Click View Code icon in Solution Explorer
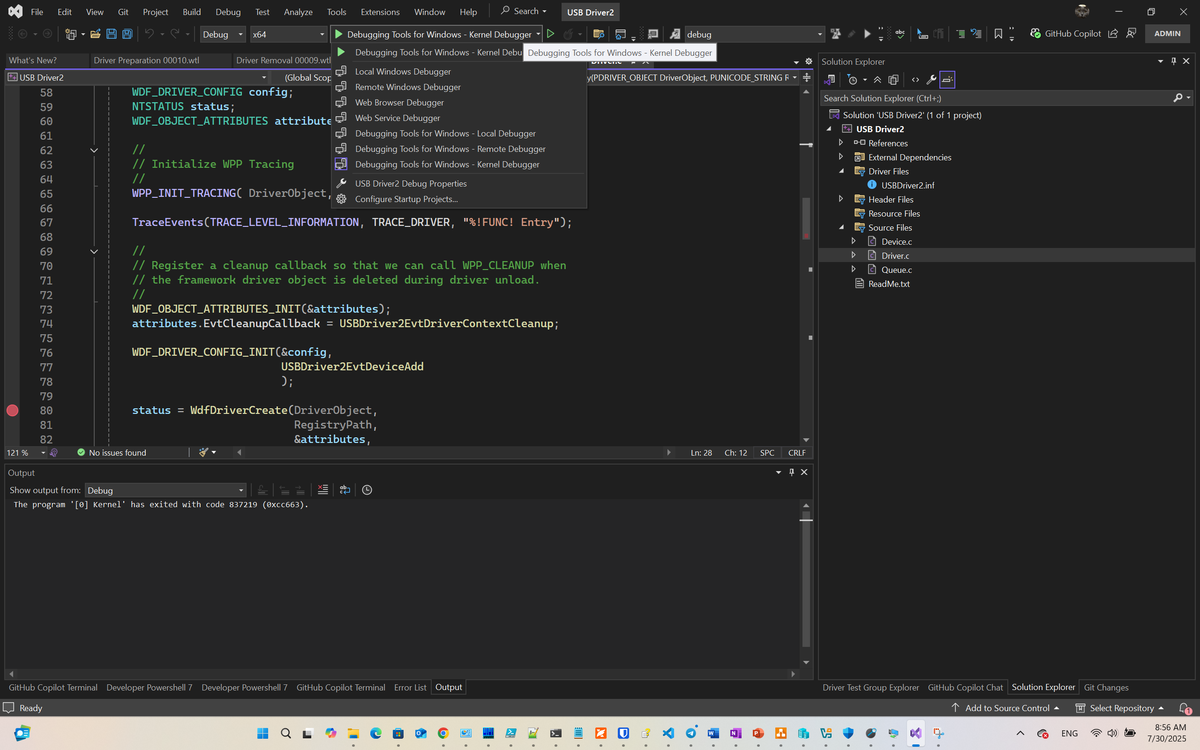 click(915, 79)
